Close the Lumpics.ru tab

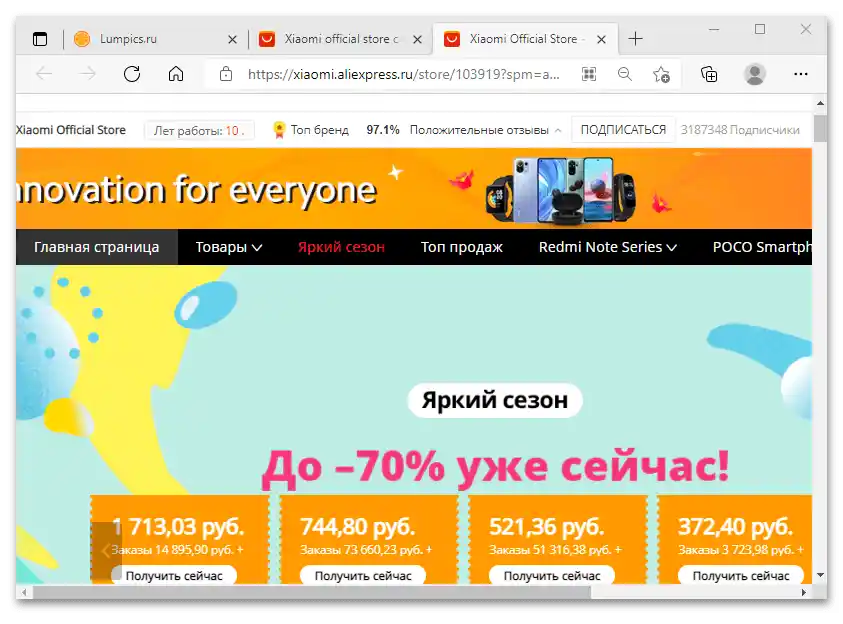click(232, 39)
